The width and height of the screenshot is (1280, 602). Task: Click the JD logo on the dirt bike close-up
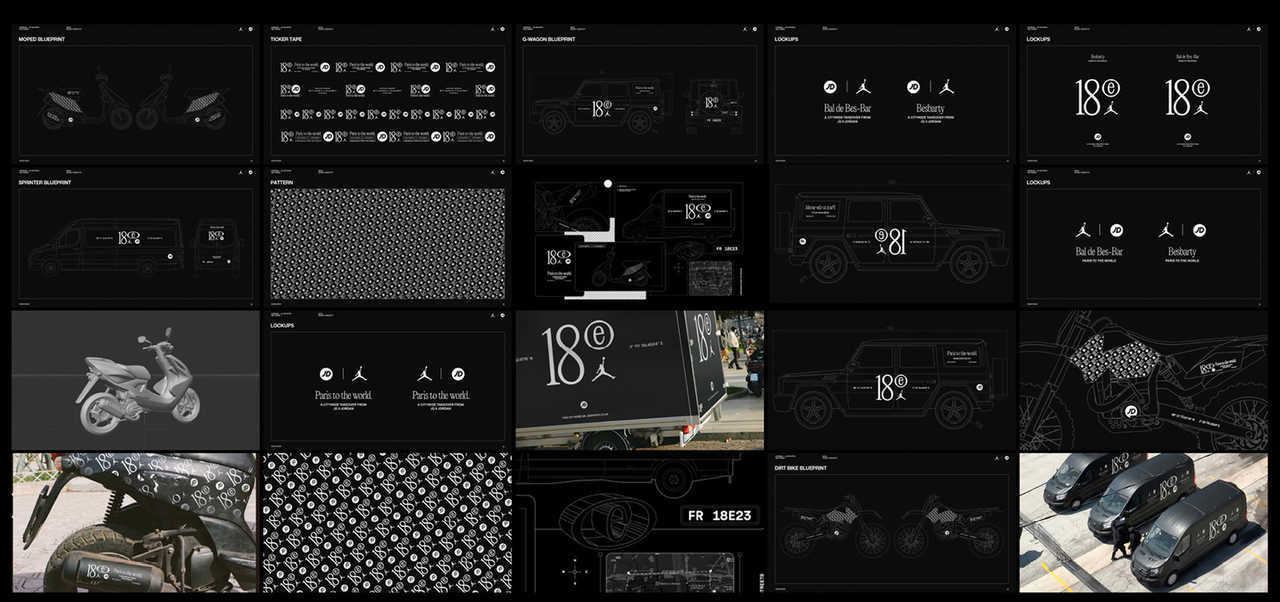click(1131, 411)
